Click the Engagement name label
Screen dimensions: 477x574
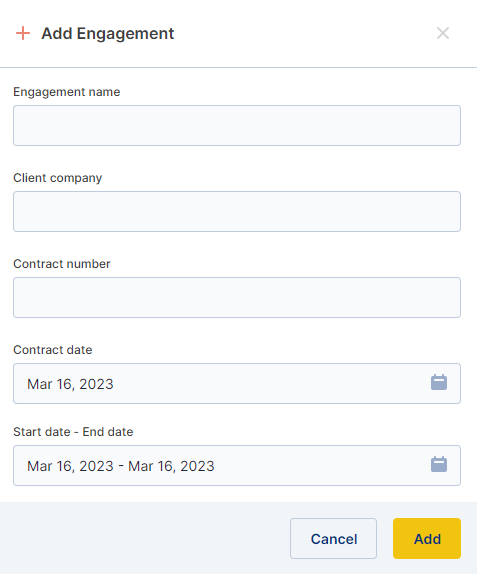[67, 92]
